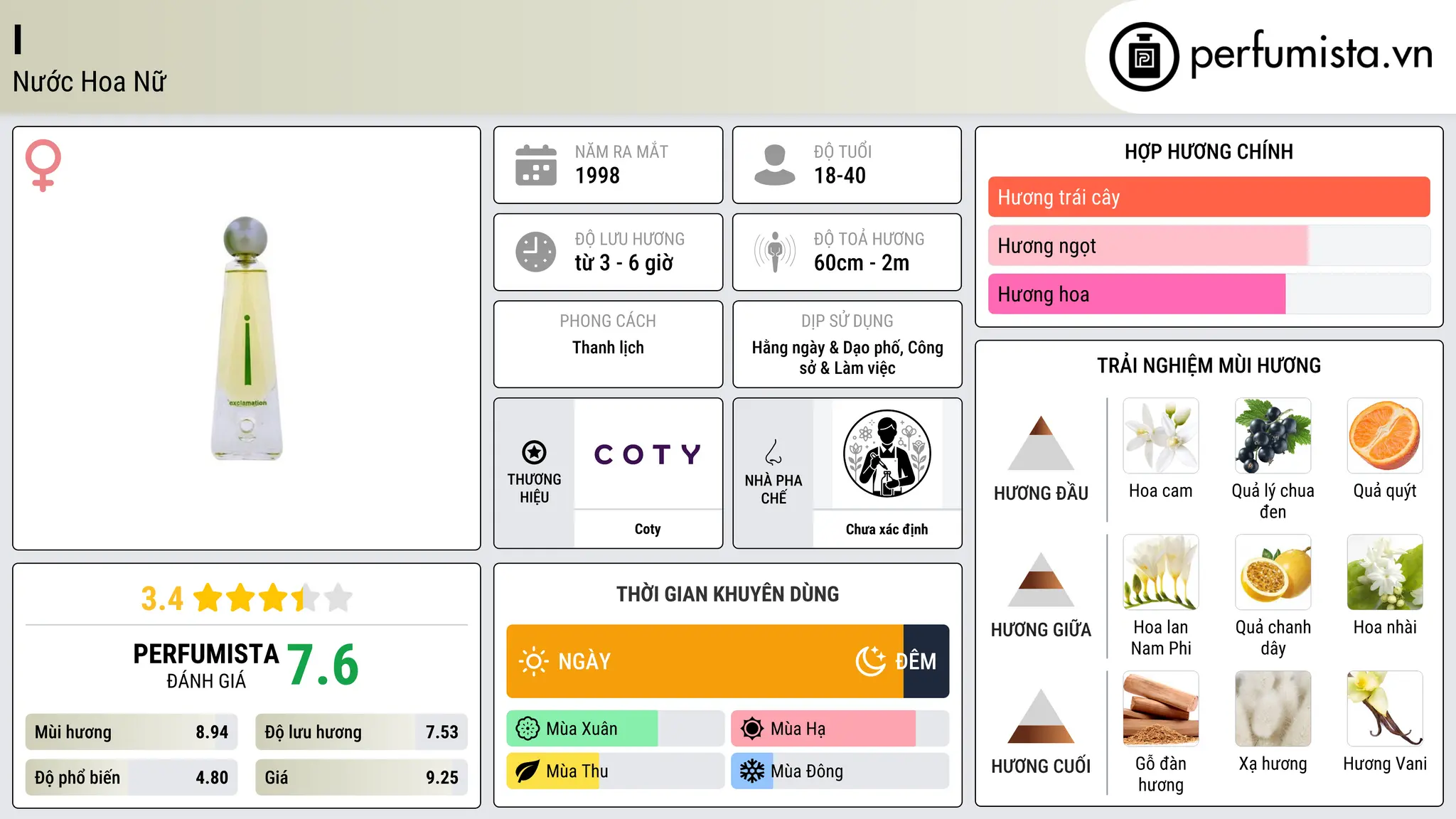Viewport: 1456px width, 819px height.
Task: Click the perfumer illustration icon
Action: (x=887, y=454)
